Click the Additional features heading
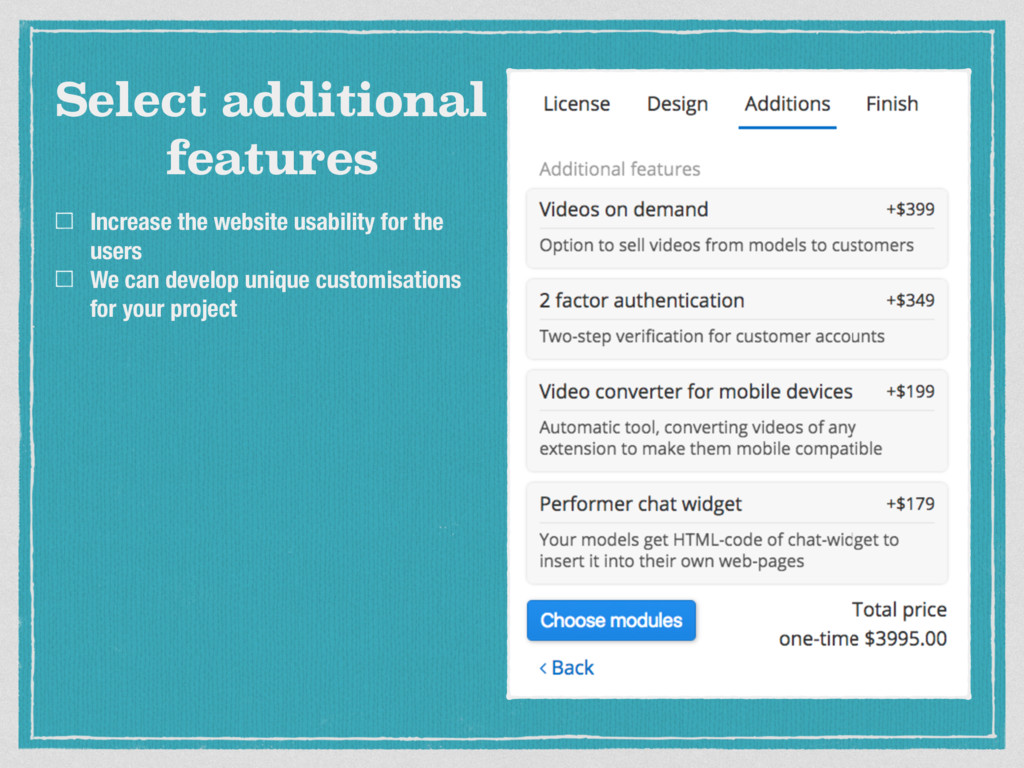The image size is (1024, 768). click(619, 169)
